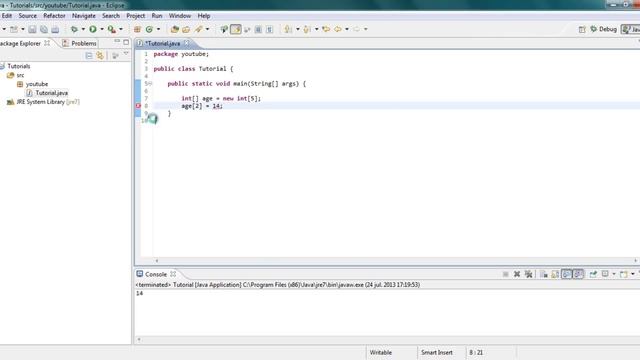Click the Print toolbar icon

55,29
